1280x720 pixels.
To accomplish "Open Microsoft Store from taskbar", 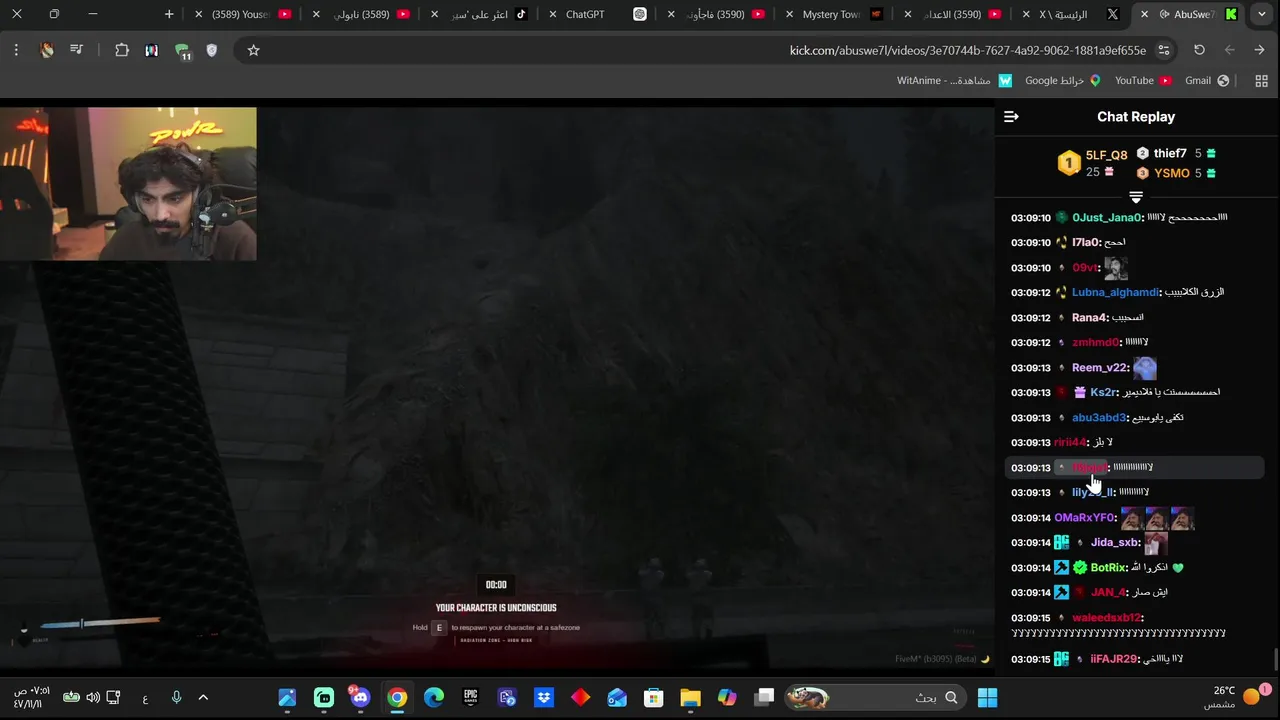I will tap(654, 697).
